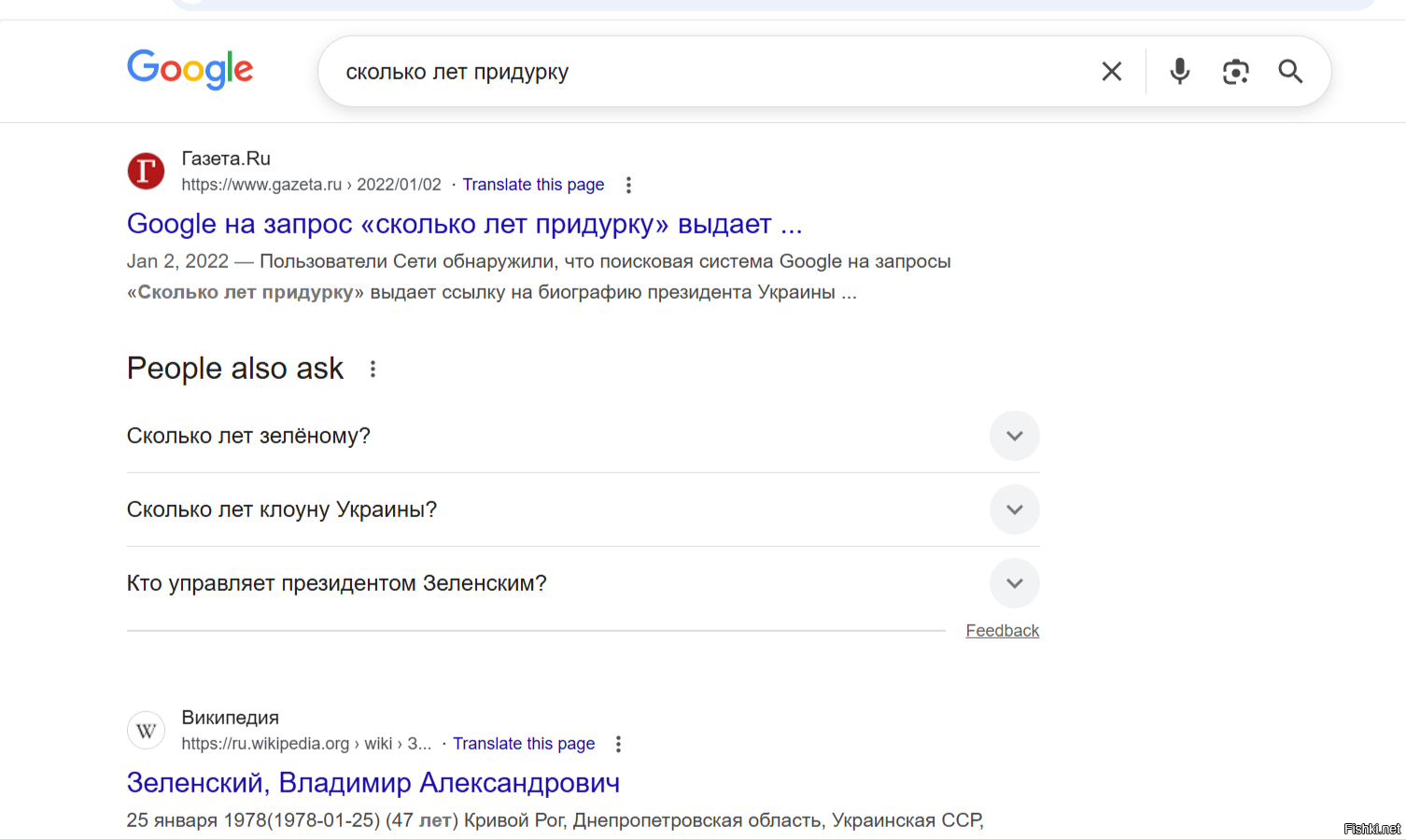Screen dimensions: 1406x840
Task: Click into the search query input field
Action: coord(710,72)
